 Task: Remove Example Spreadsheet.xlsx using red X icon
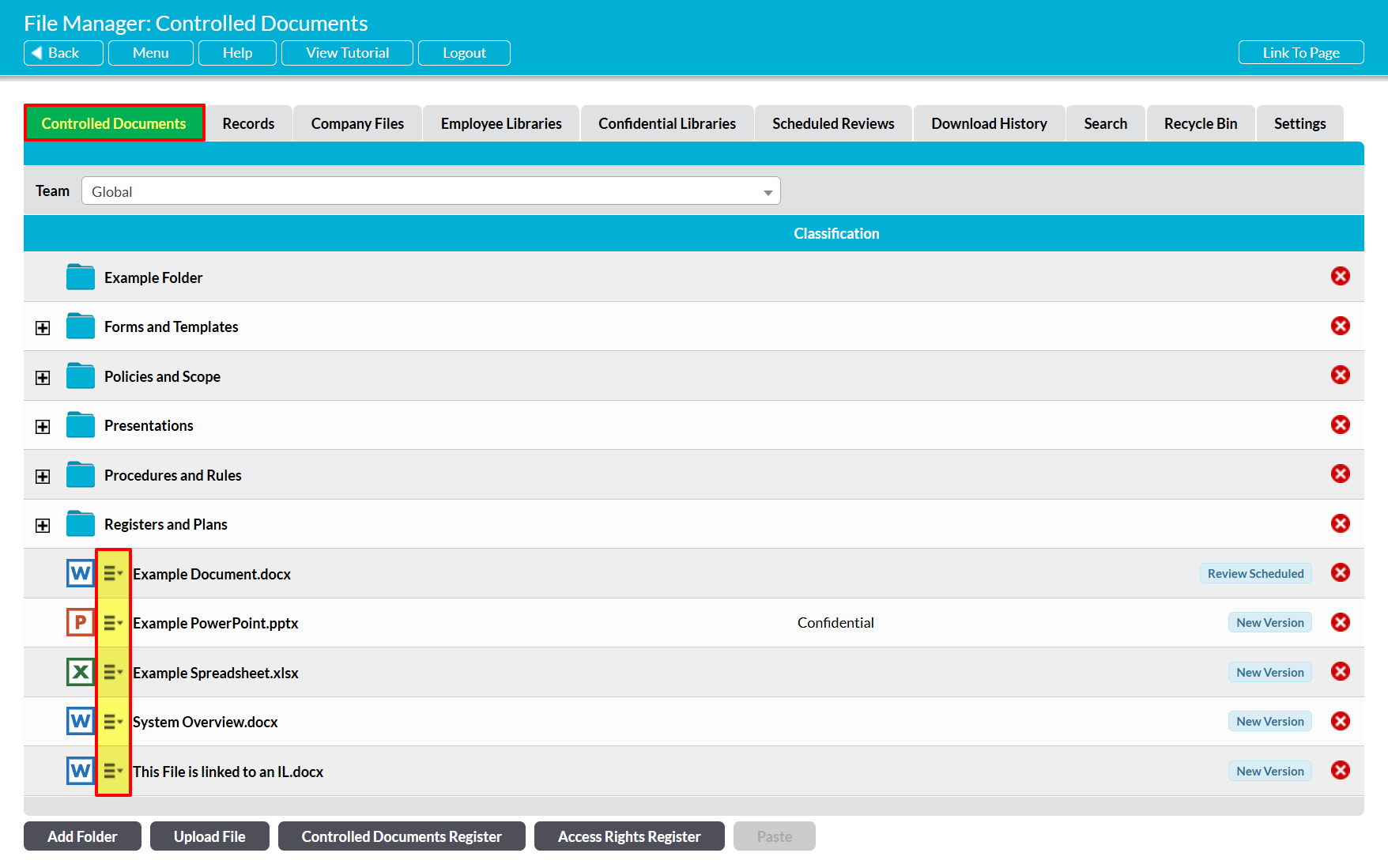[1340, 671]
